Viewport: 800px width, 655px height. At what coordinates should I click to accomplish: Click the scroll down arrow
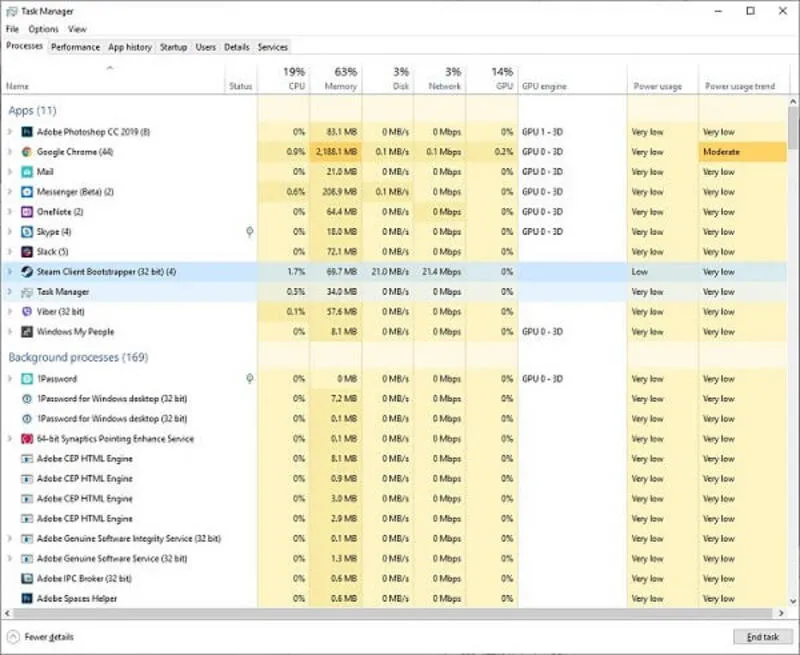click(x=793, y=601)
